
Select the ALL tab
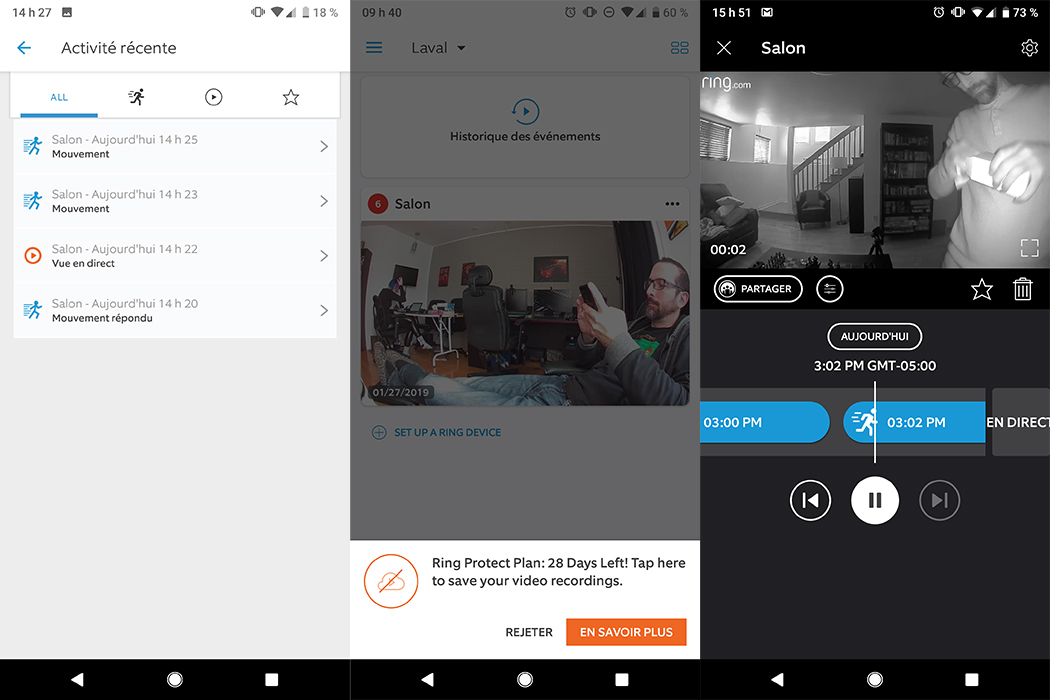pyautogui.click(x=59, y=97)
